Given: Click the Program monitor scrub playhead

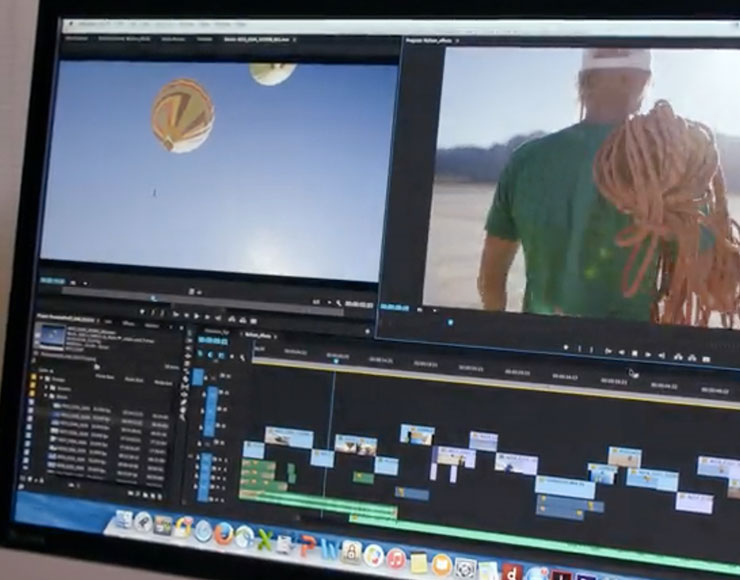Looking at the screenshot, I should pos(450,322).
